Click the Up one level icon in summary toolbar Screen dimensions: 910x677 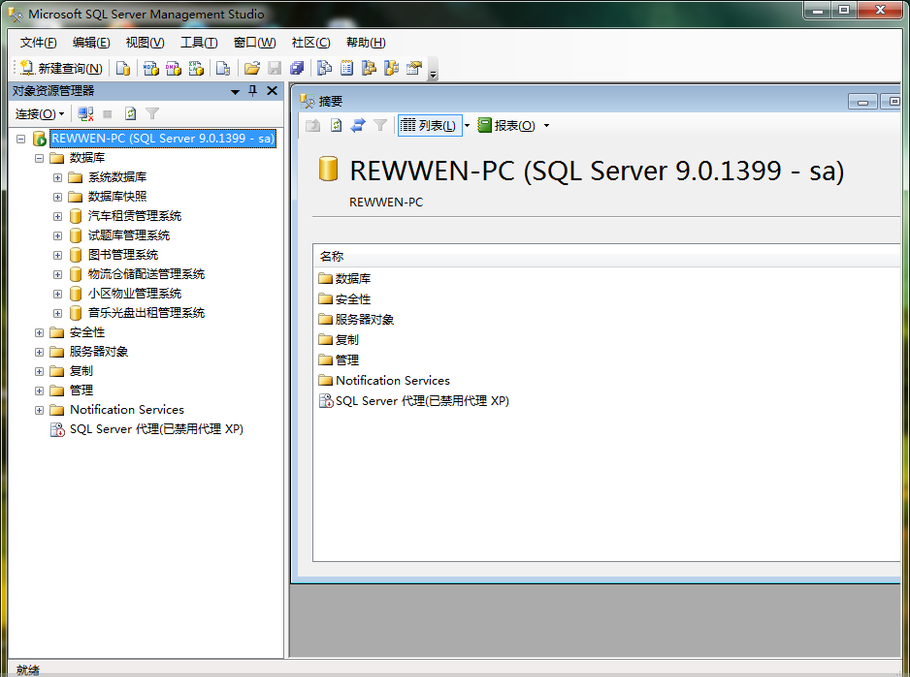pyautogui.click(x=313, y=125)
